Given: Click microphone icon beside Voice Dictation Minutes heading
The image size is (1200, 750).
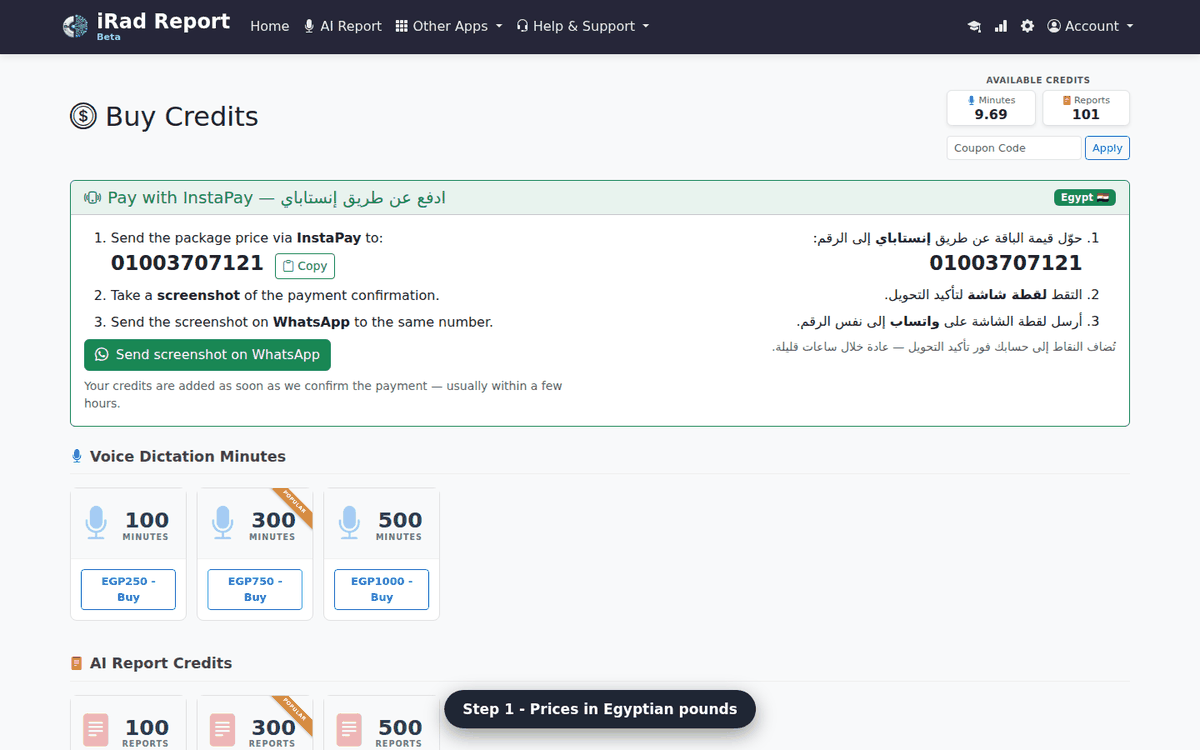Looking at the screenshot, I should 77,456.
